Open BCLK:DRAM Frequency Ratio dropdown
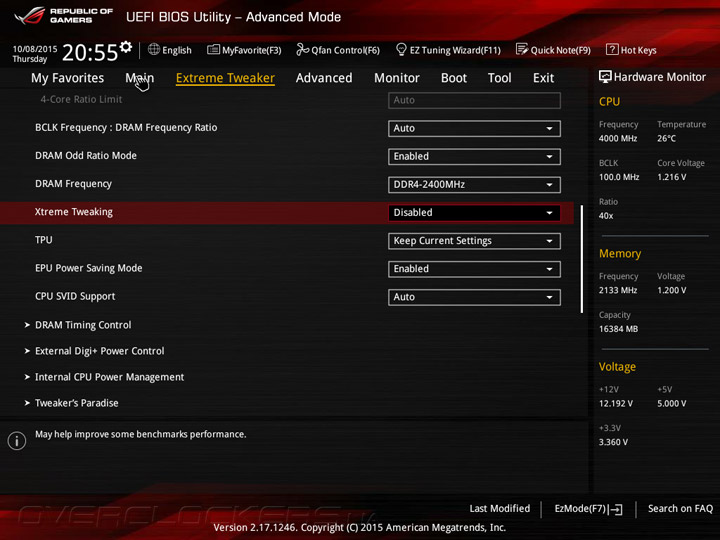720x540 pixels. tap(474, 129)
